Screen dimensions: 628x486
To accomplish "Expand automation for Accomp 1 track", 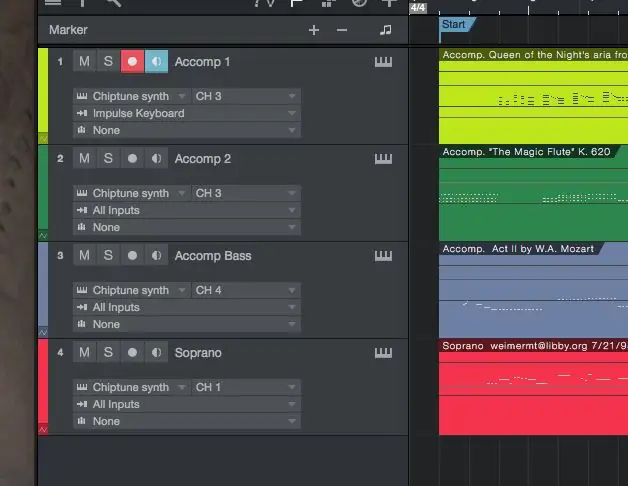I will (43, 139).
